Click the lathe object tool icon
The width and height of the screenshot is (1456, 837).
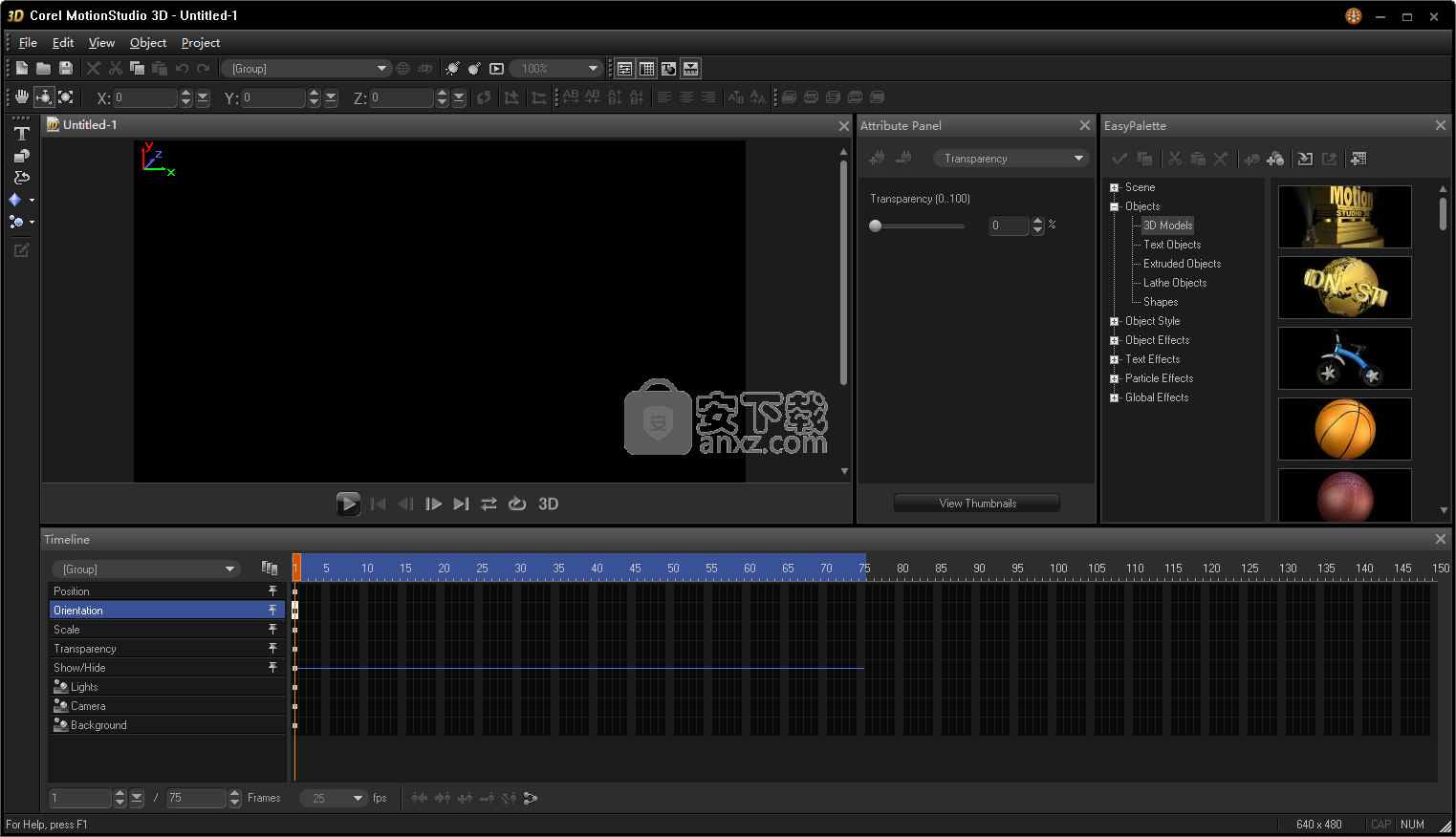click(21, 178)
